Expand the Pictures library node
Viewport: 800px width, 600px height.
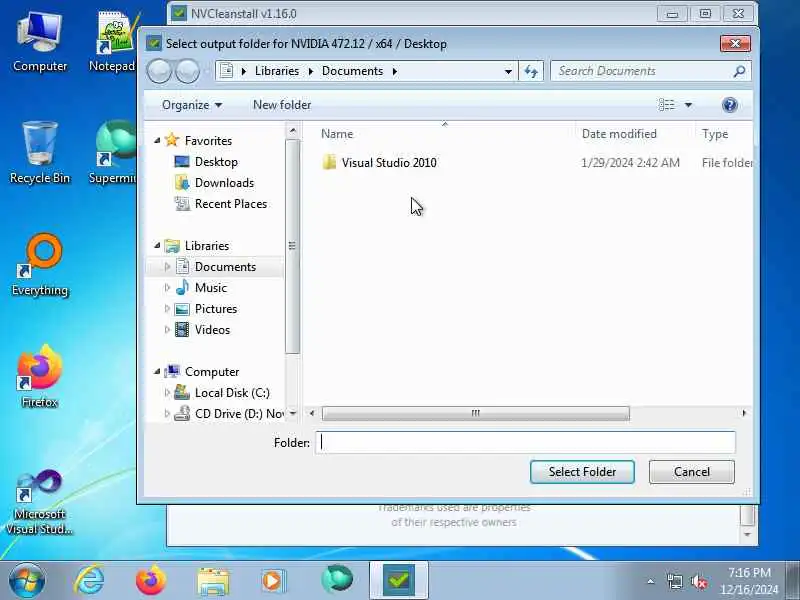[x=167, y=309]
